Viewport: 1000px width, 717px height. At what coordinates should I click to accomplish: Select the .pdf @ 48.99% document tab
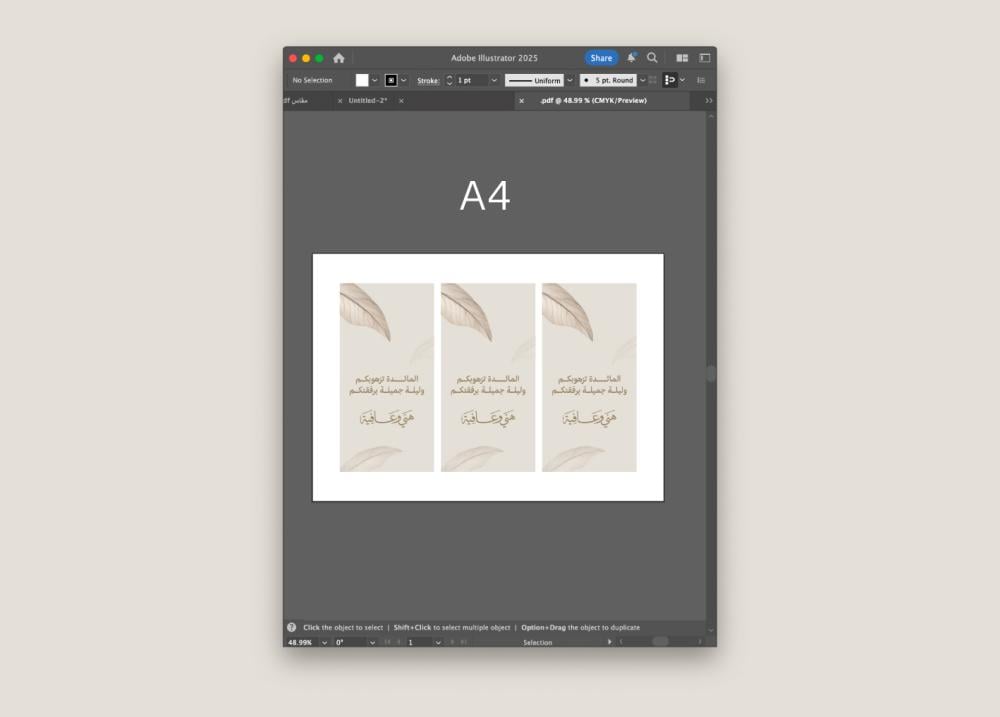[x=593, y=101]
